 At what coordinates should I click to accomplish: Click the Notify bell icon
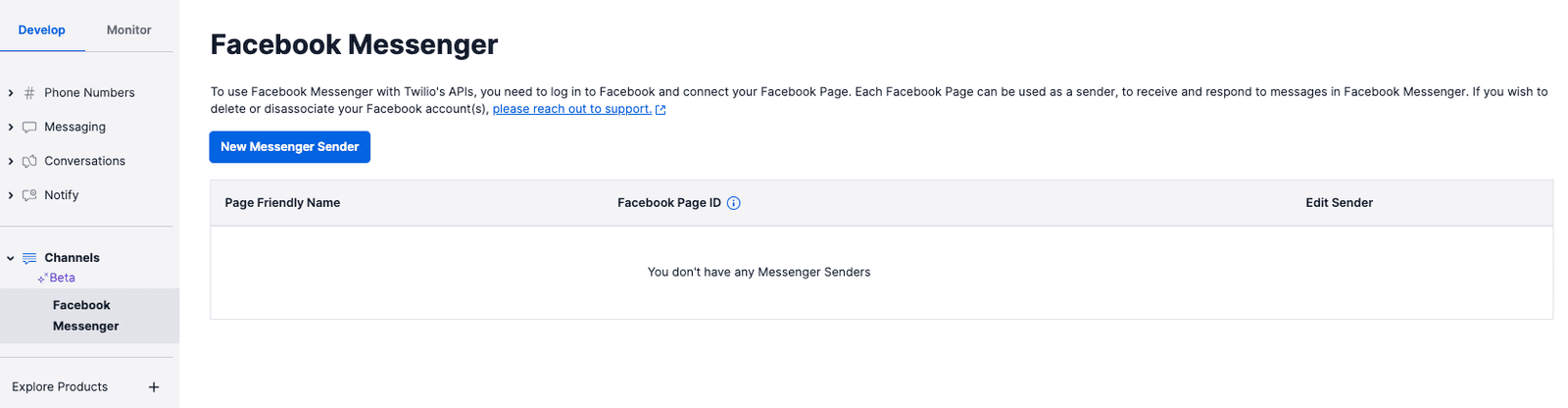click(29, 195)
